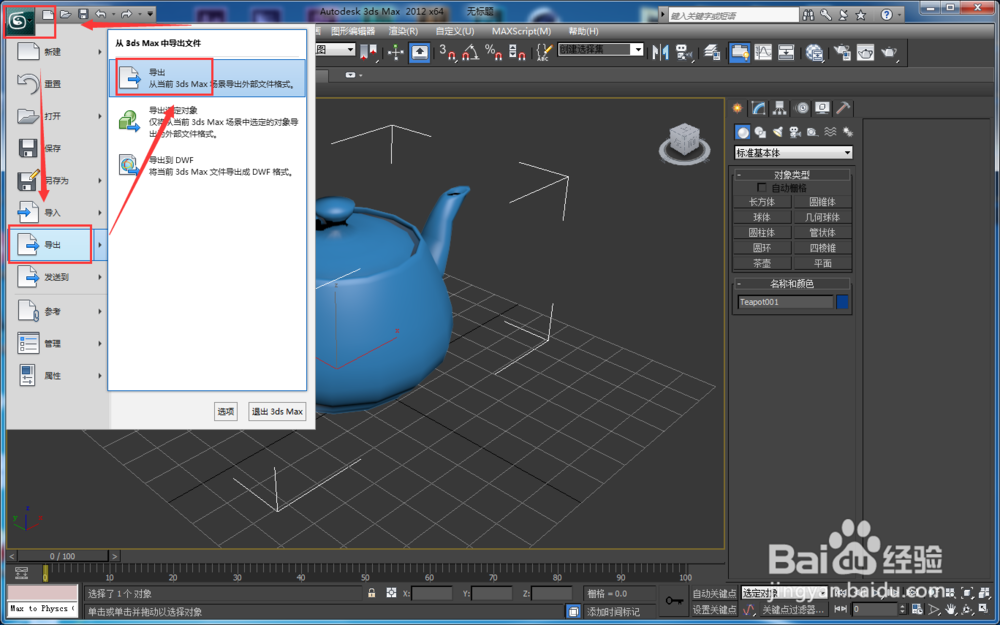Click the Redo arrow in title bar
The height and width of the screenshot is (625, 1000).
pos(126,13)
